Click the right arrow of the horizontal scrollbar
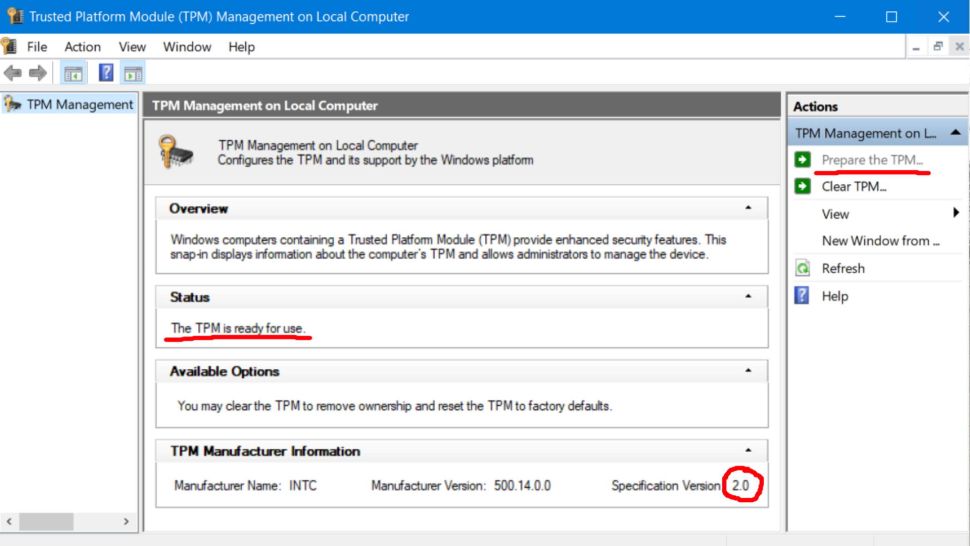 pyautogui.click(x=126, y=522)
